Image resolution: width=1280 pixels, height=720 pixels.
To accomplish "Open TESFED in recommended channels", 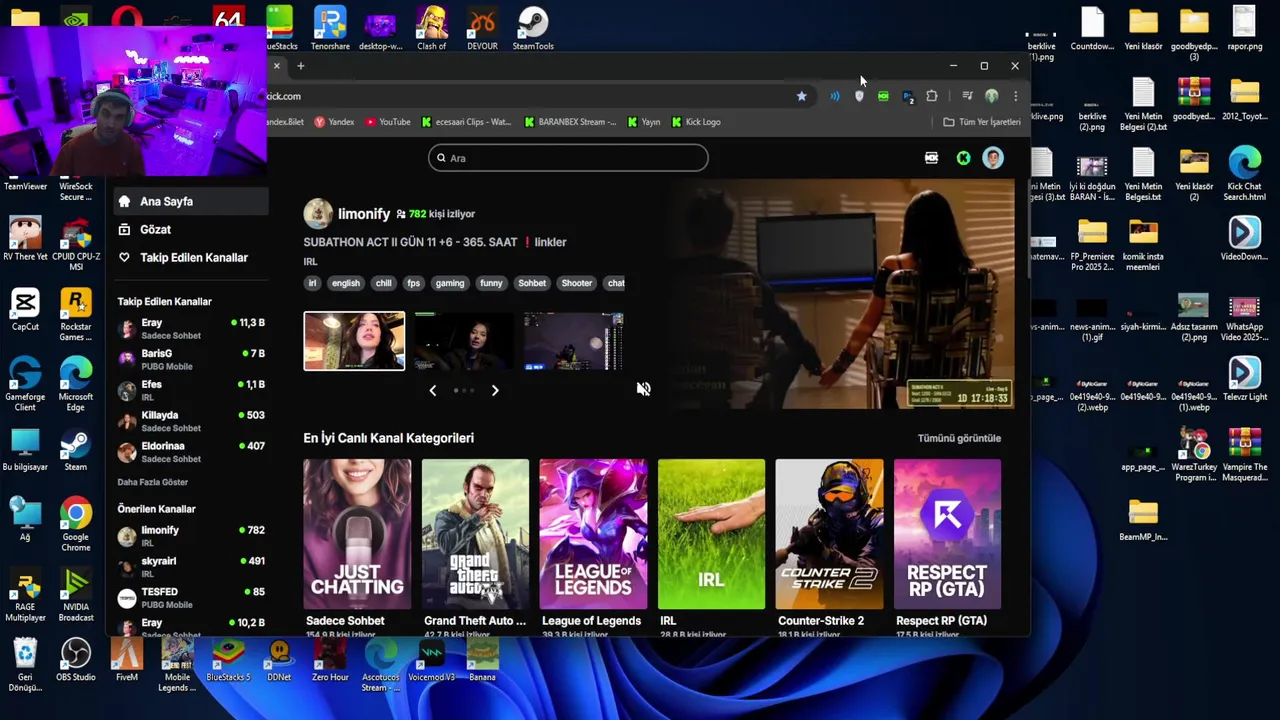I will point(191,598).
